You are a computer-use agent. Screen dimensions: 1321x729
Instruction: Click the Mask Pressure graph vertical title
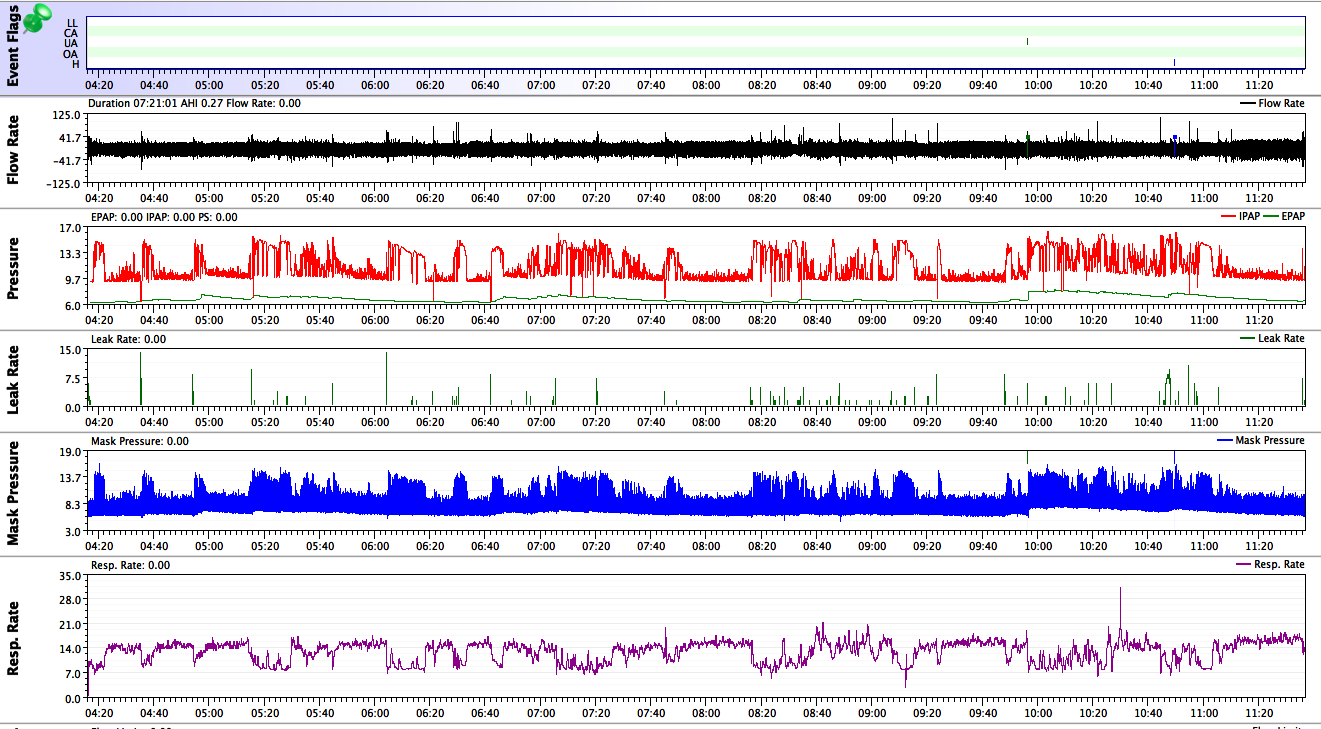(13, 493)
